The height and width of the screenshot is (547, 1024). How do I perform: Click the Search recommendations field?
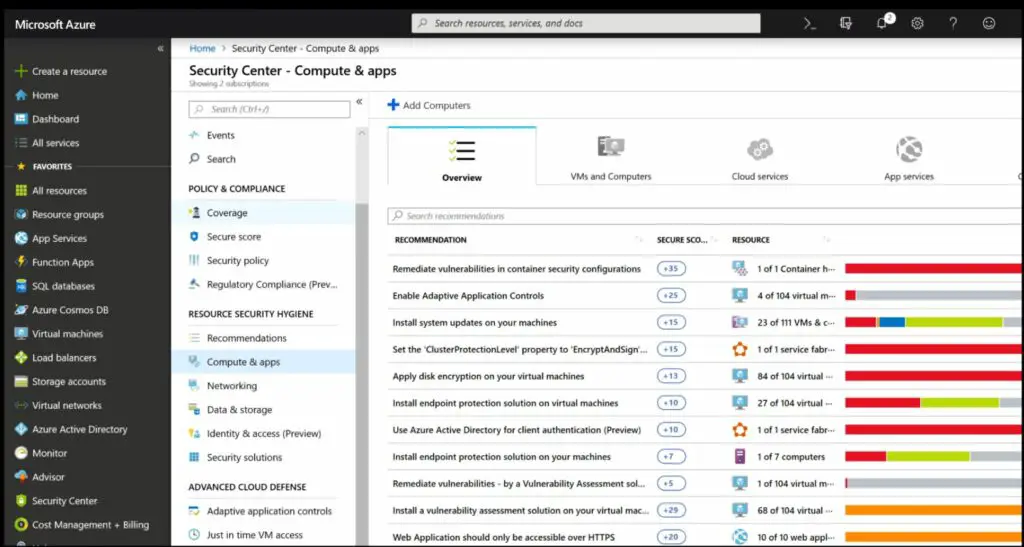click(705, 215)
